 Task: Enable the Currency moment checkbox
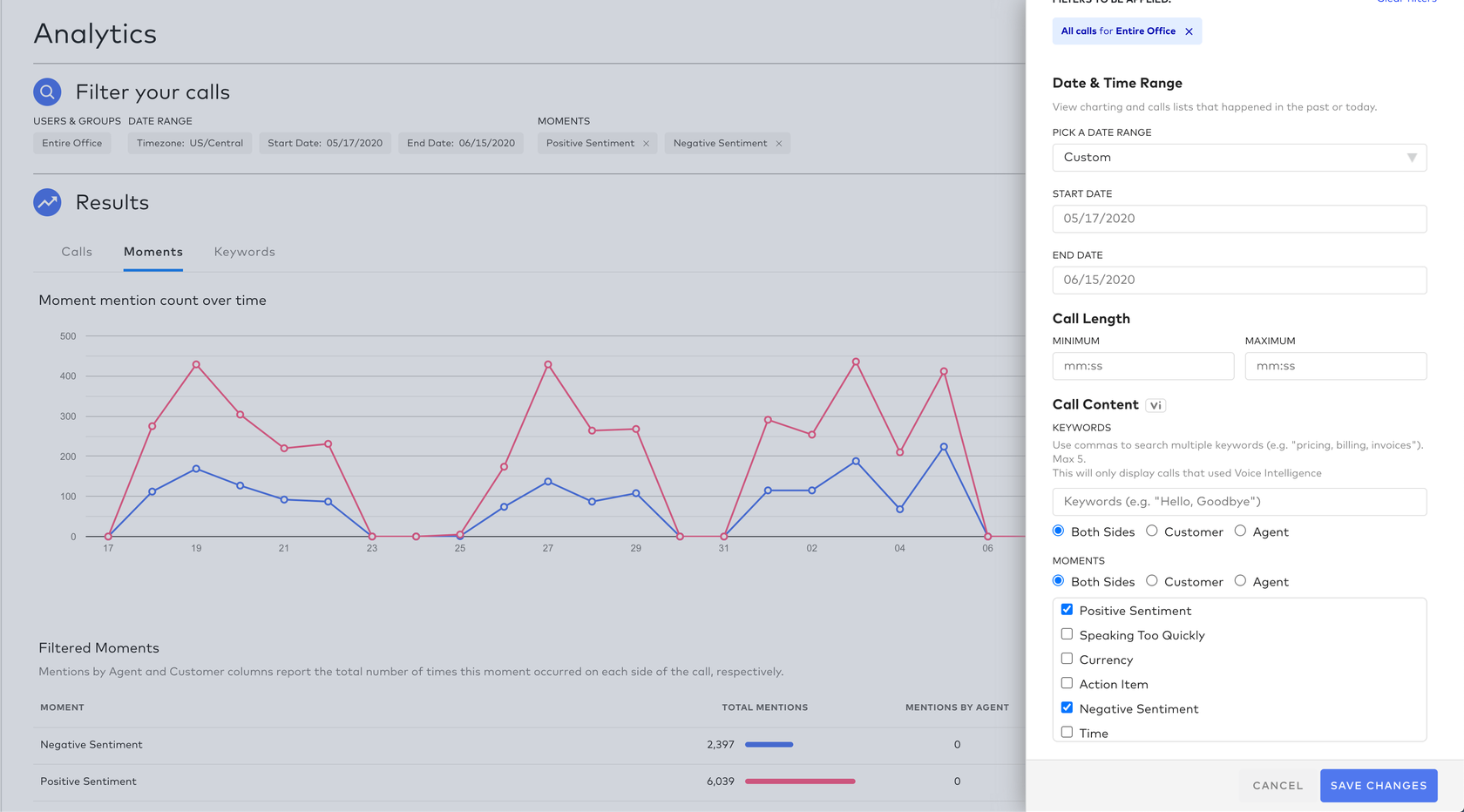pos(1067,659)
